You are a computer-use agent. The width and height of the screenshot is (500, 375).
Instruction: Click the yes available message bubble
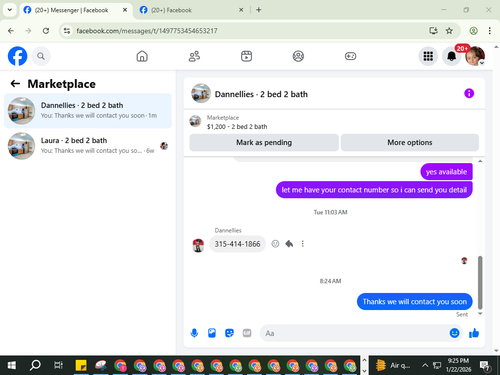pos(446,172)
